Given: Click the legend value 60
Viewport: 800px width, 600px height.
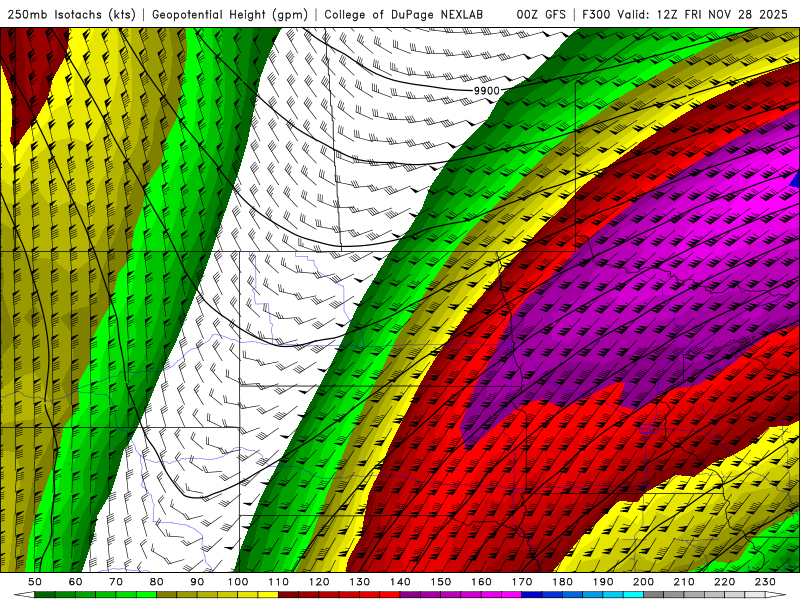Looking at the screenshot, I should [76, 582].
